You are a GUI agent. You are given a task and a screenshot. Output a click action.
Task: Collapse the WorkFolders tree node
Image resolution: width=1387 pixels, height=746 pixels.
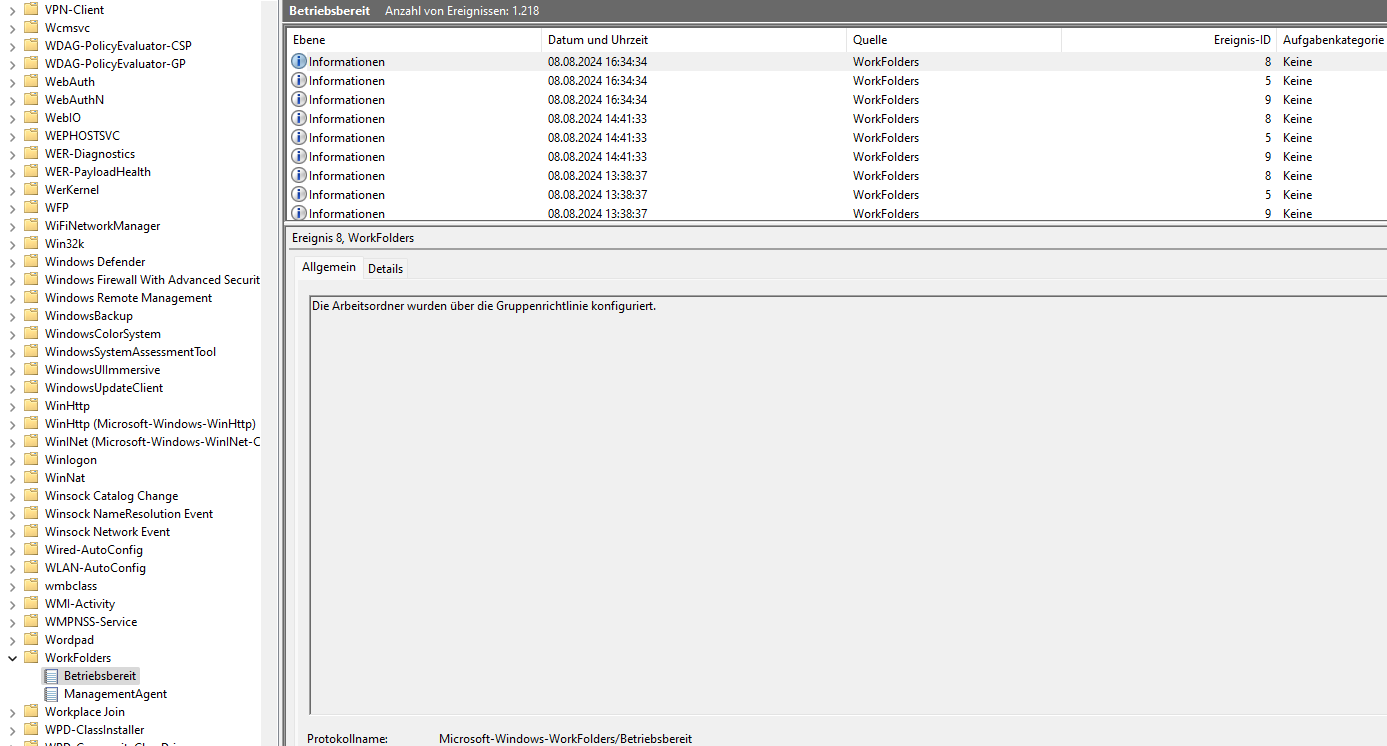click(x=12, y=658)
